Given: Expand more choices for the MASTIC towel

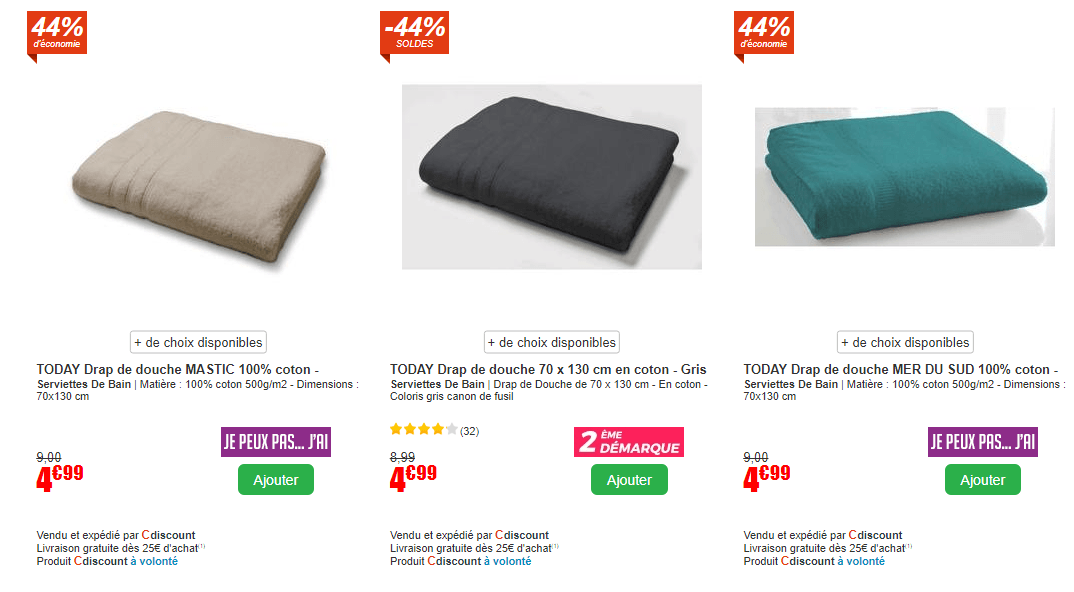Looking at the screenshot, I should (198, 342).
